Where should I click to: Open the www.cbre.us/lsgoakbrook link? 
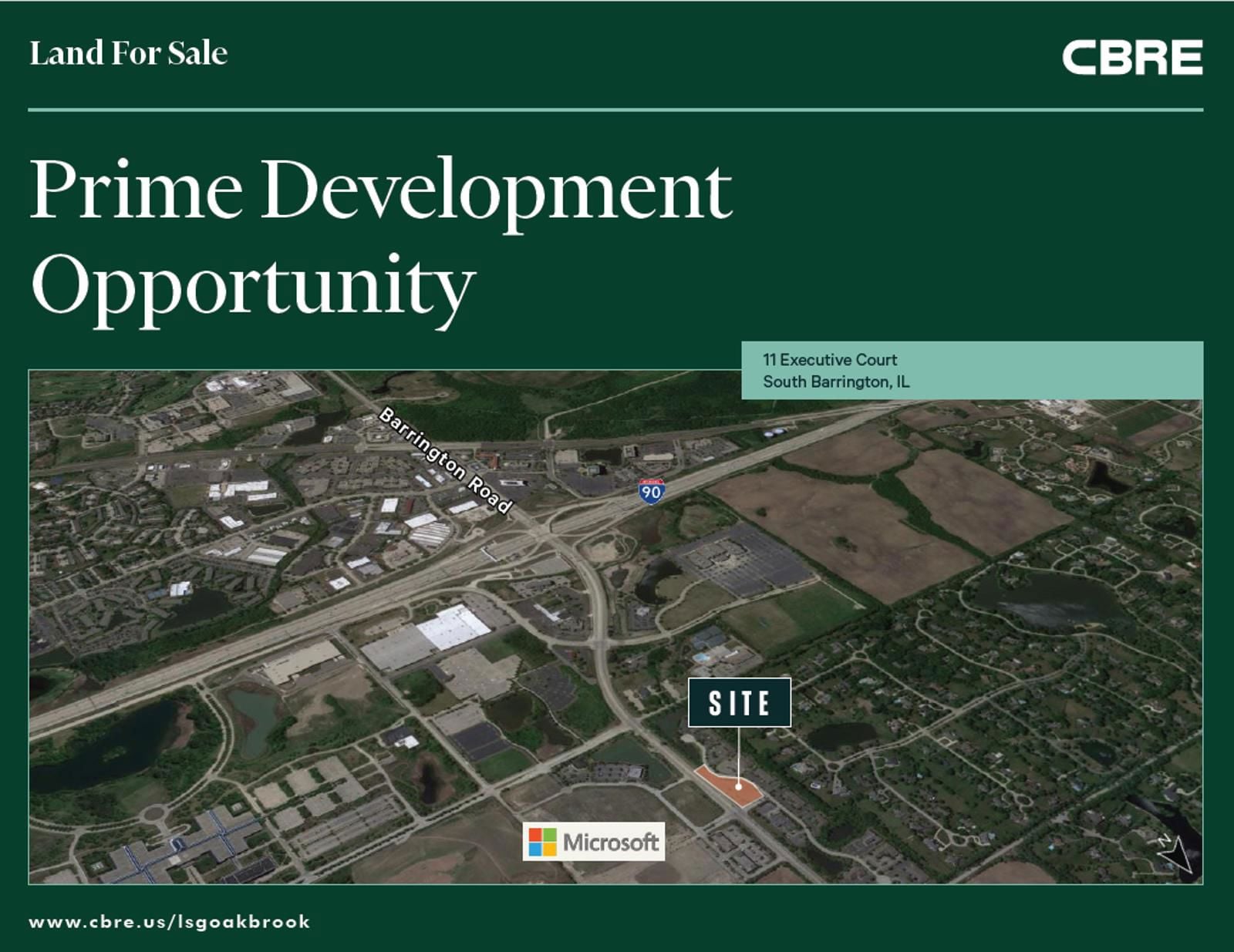(x=170, y=922)
